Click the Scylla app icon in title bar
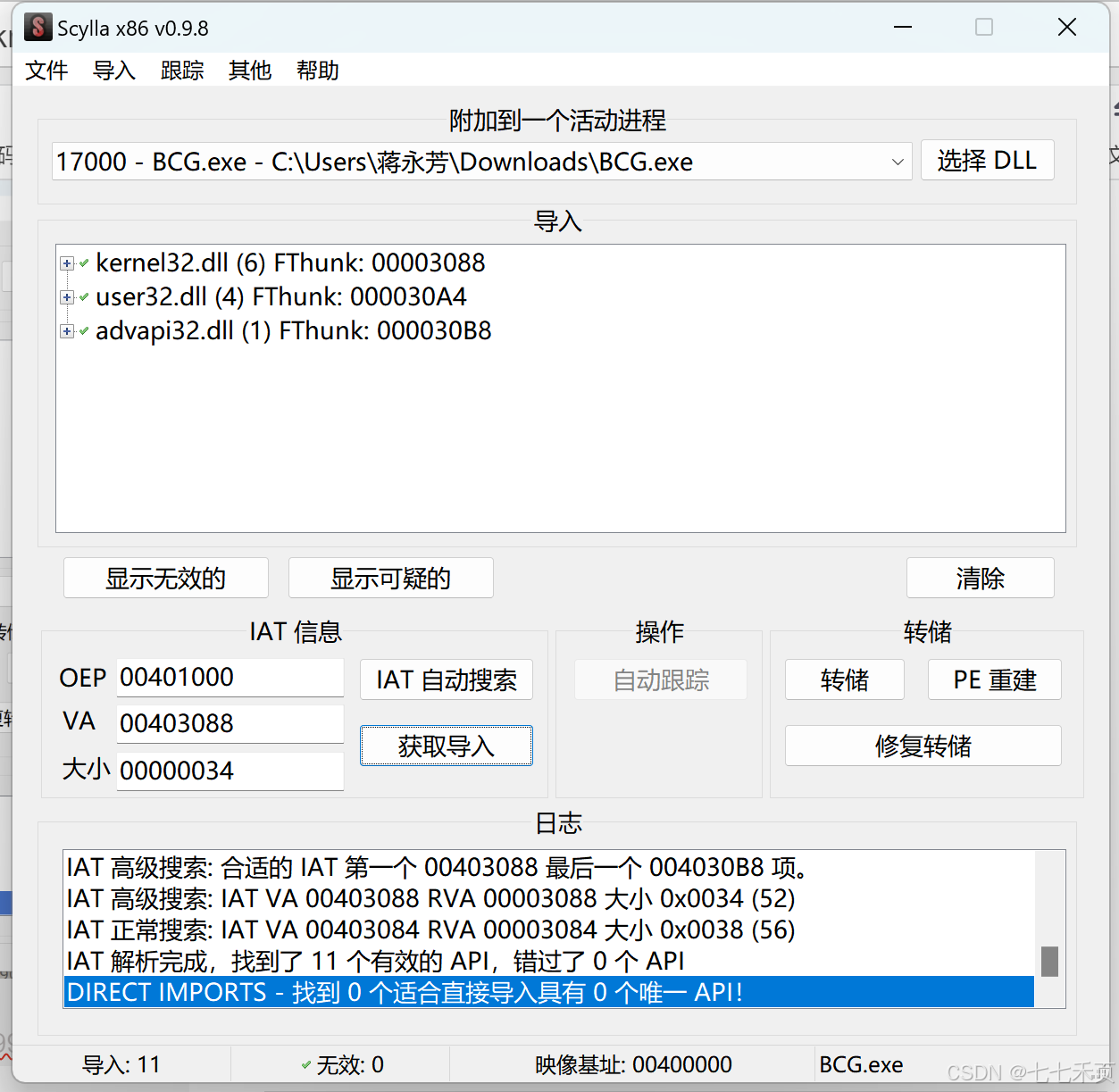Screen dimensions: 1119x1092 [38, 27]
